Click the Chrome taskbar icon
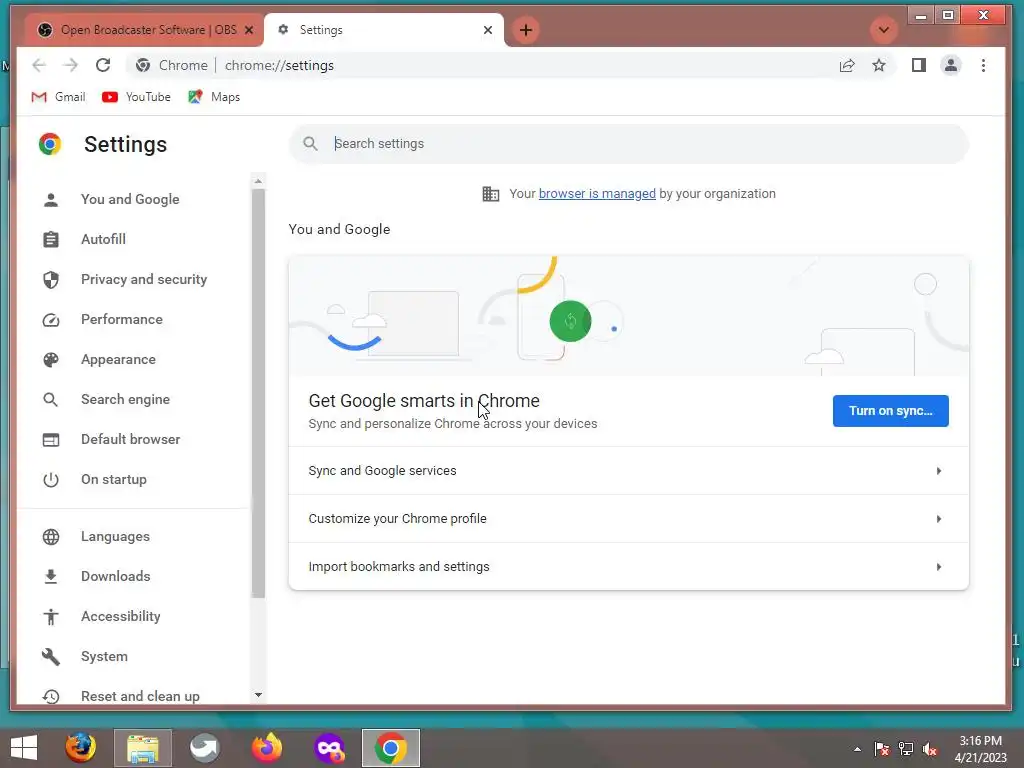The height and width of the screenshot is (768, 1024). [391, 748]
